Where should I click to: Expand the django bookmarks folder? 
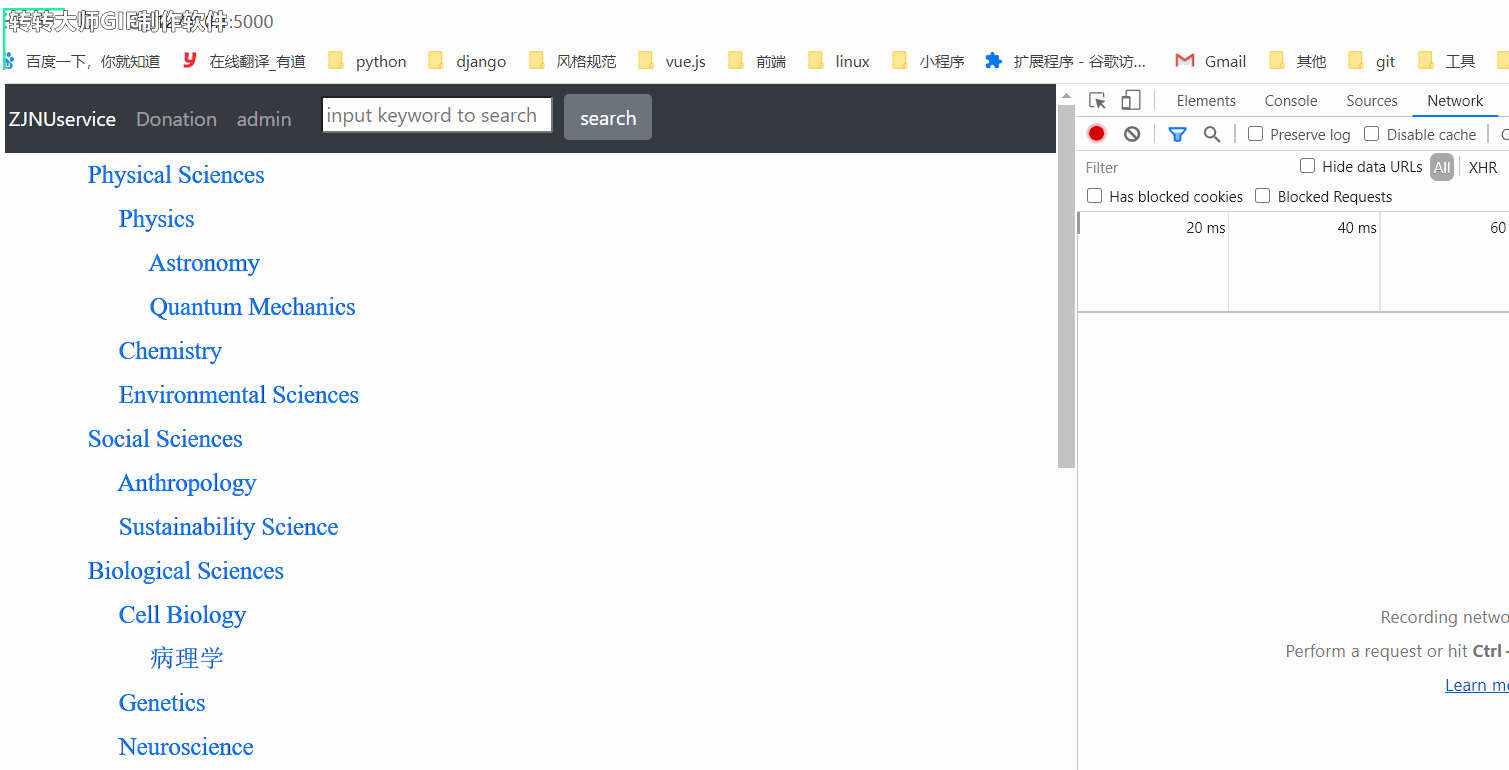[x=468, y=61]
